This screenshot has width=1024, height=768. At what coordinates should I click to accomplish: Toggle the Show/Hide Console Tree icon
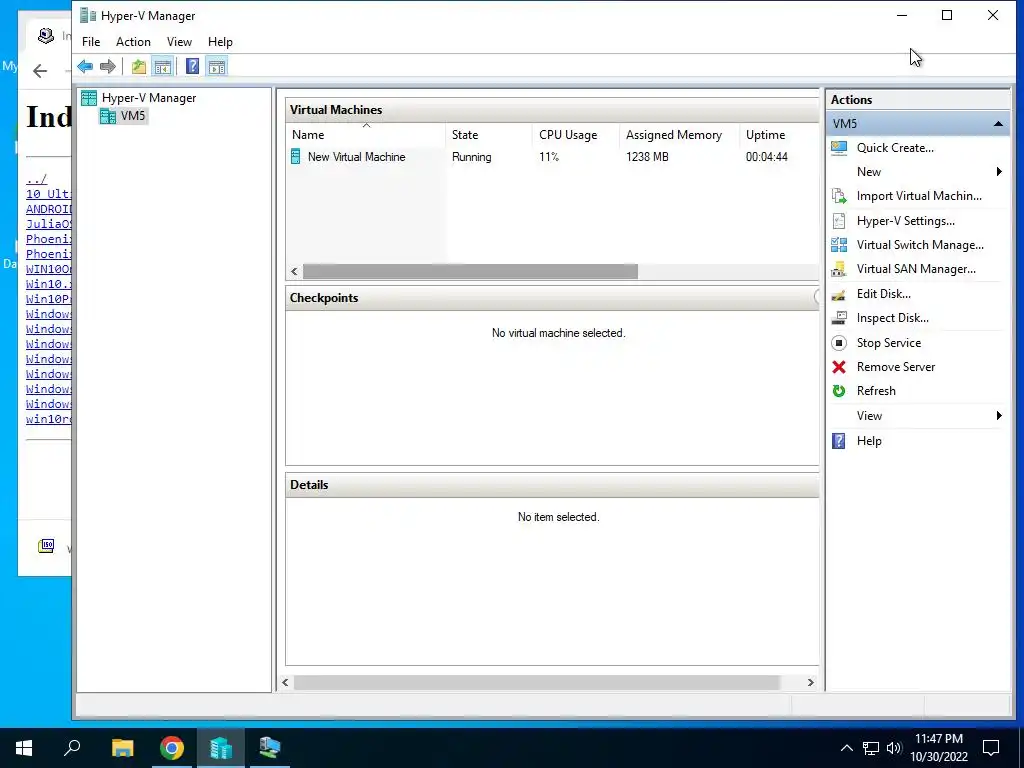tap(163, 67)
